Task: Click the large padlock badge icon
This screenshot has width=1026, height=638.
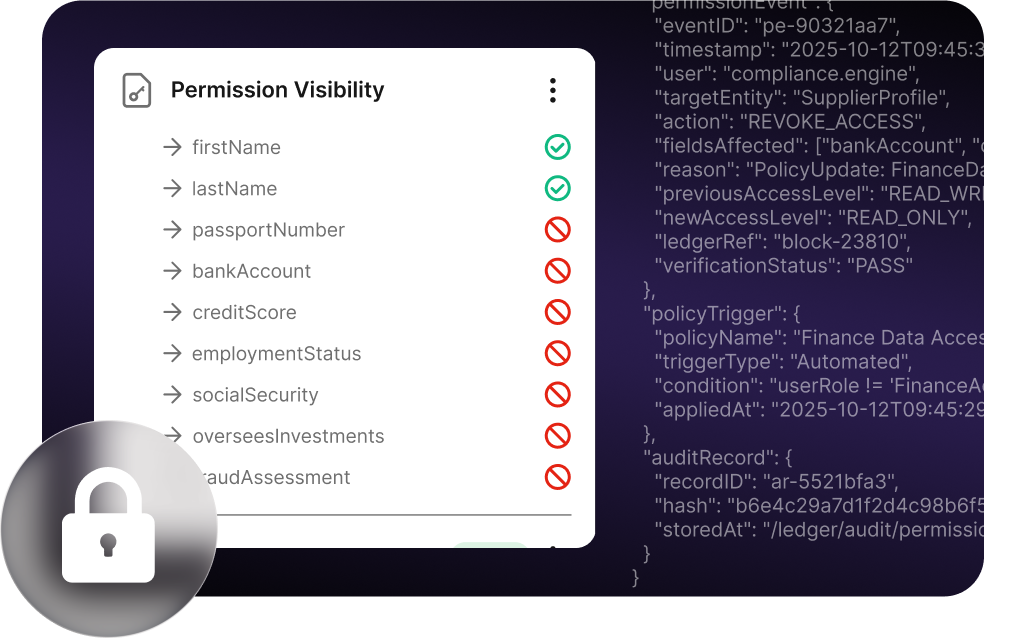Action: (x=109, y=529)
